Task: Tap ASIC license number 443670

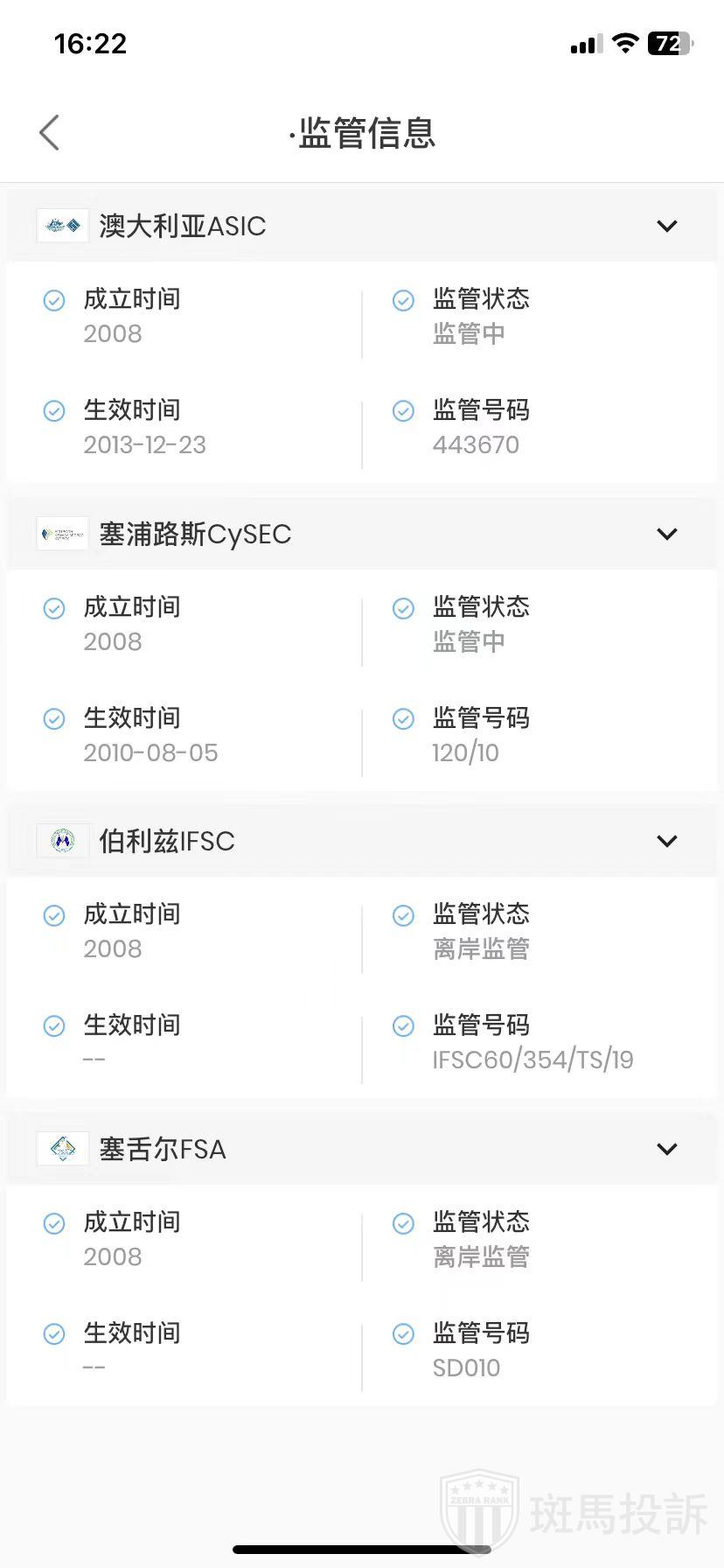Action: pos(476,444)
